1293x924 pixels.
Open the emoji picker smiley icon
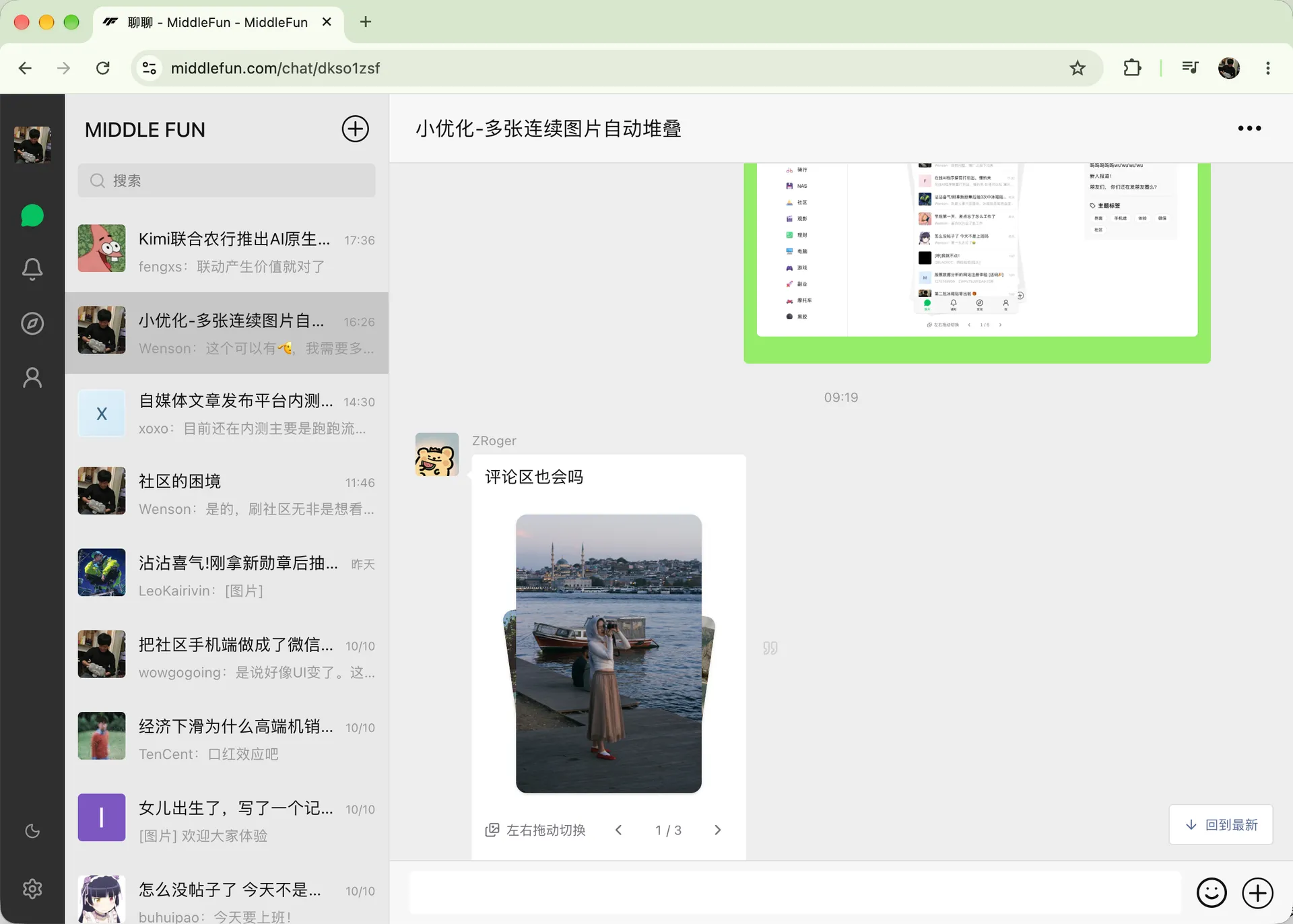pos(1211,893)
